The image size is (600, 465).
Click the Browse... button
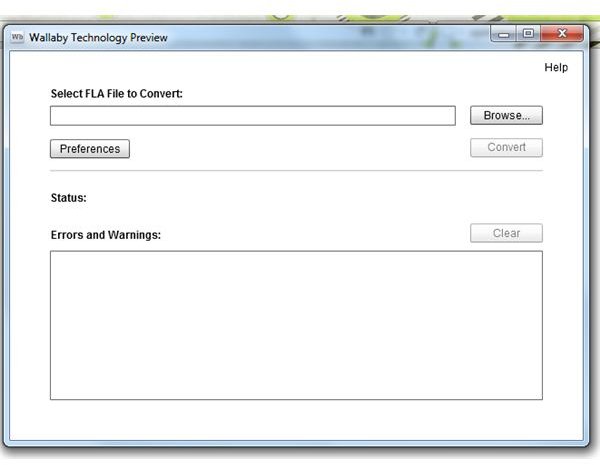click(506, 115)
